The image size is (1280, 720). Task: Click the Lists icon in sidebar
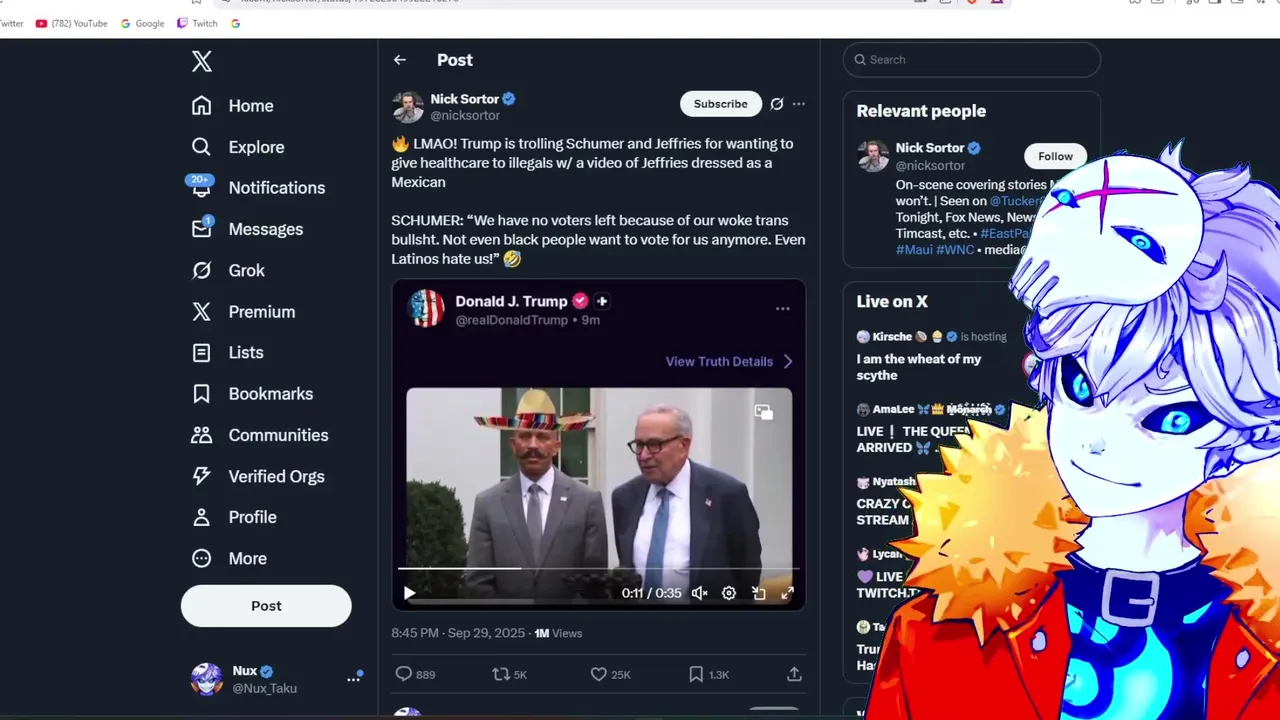[x=201, y=353]
